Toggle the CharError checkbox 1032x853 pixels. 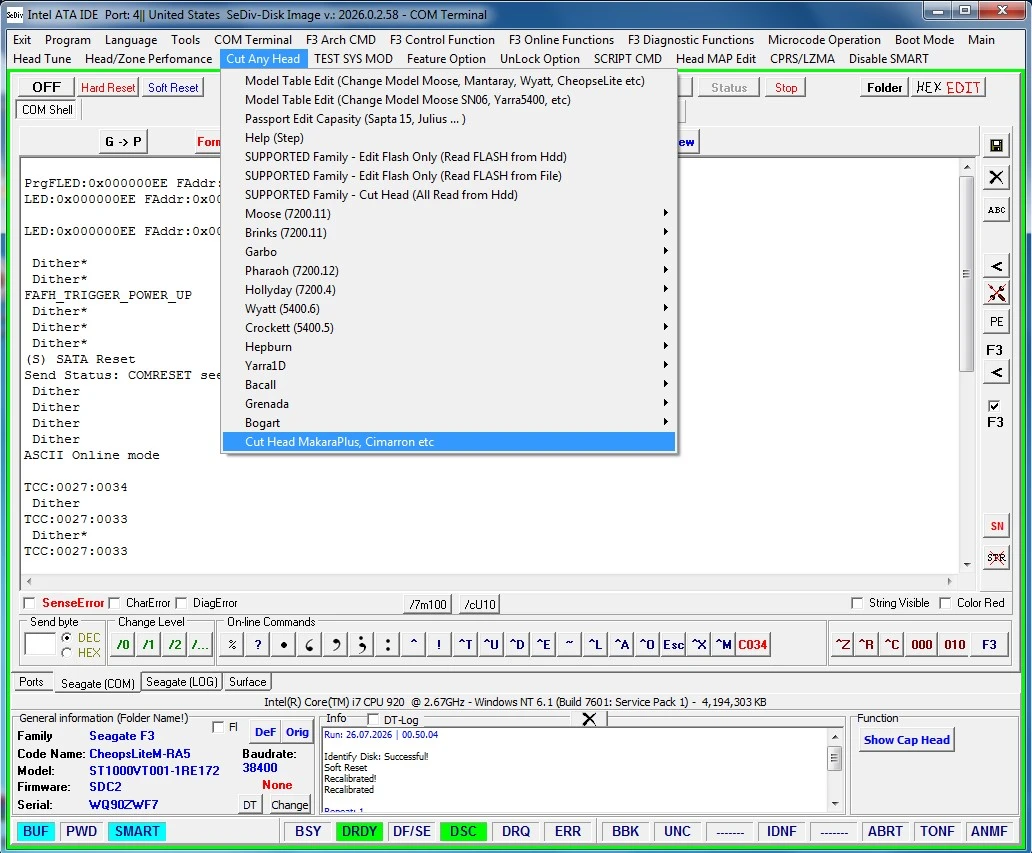tap(114, 603)
